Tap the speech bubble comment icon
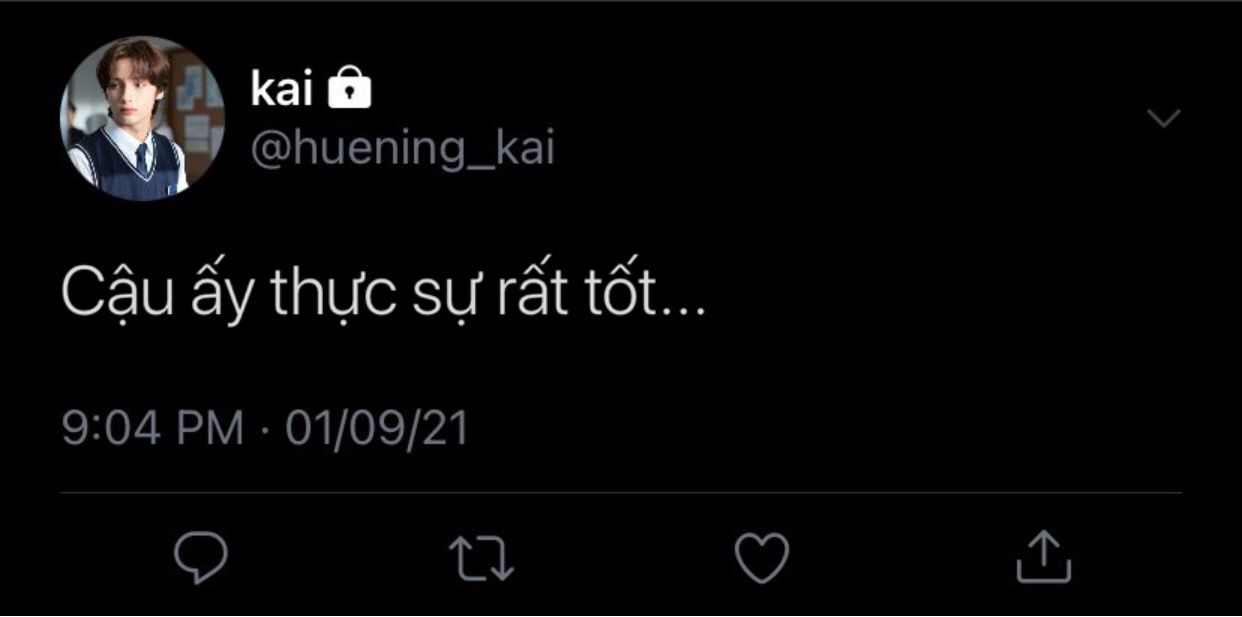Viewport: 1242px width, 617px height. point(201,558)
